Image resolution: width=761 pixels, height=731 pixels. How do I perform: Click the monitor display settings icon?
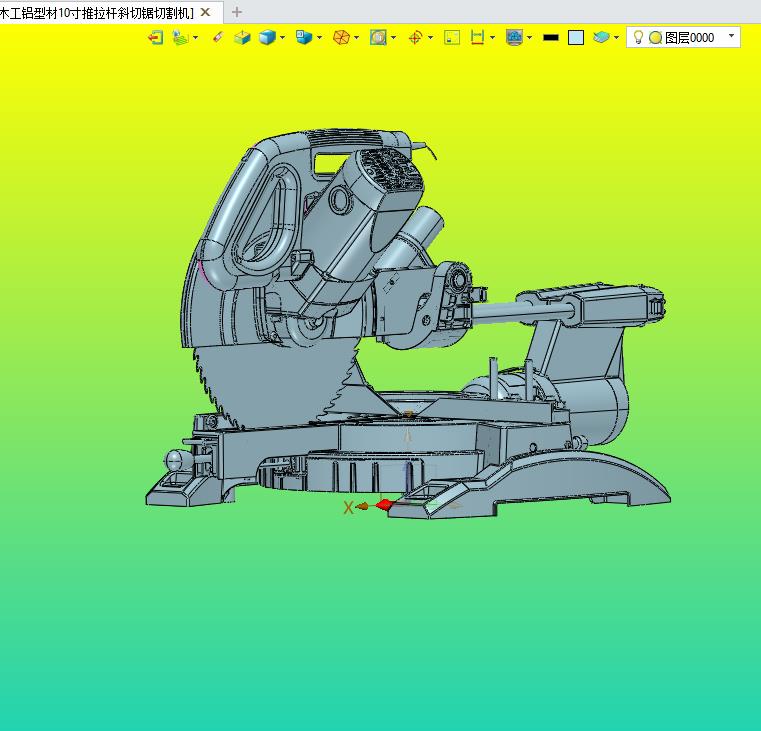coord(514,37)
